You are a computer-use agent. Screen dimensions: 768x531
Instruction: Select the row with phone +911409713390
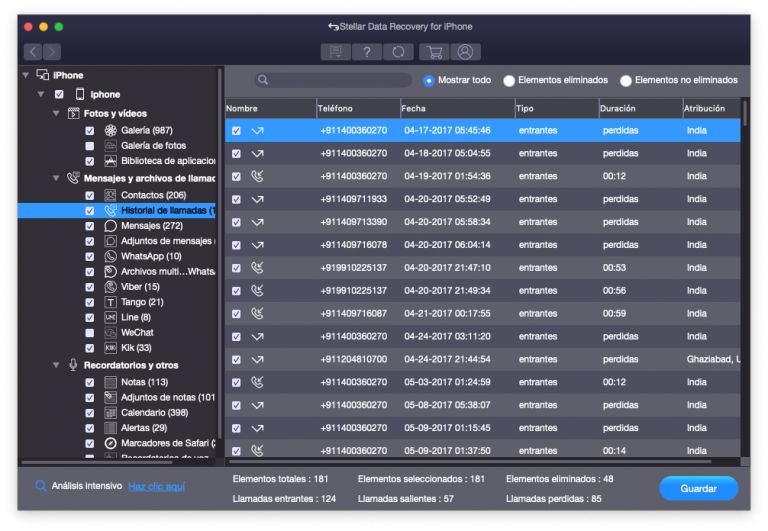click(482, 222)
